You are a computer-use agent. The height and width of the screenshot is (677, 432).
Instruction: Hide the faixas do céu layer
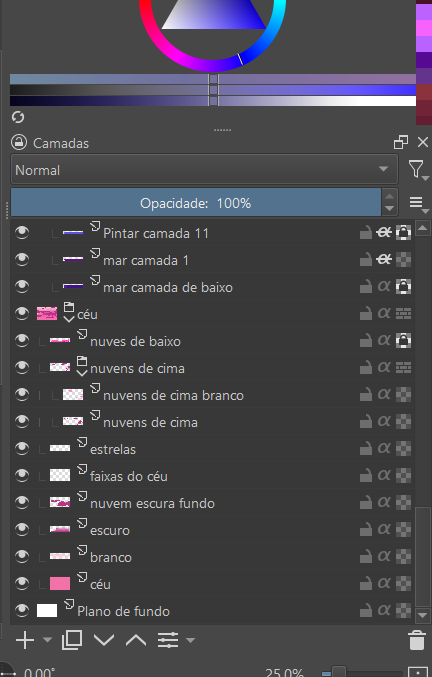[22, 475]
